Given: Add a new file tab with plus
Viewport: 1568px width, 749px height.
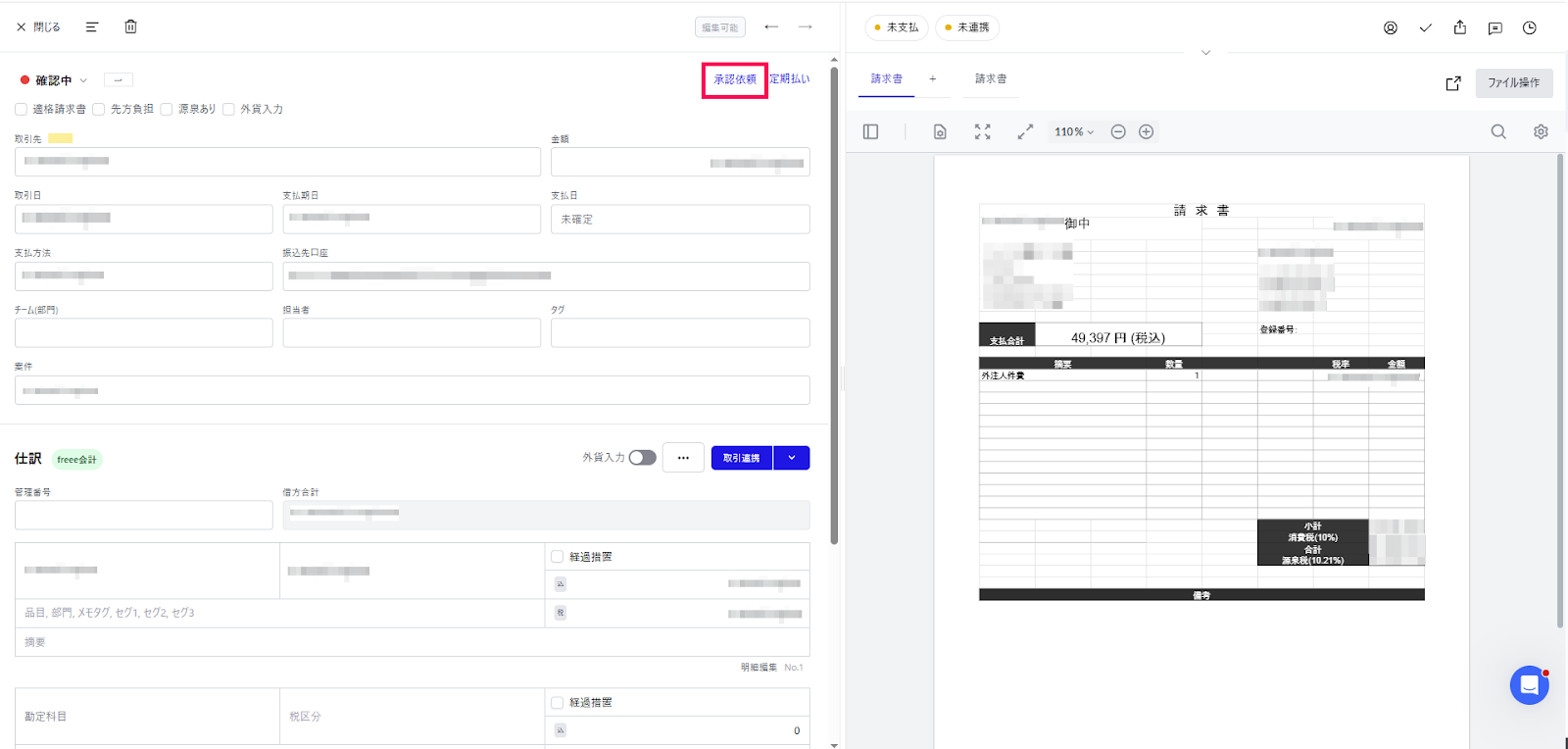Looking at the screenshot, I should tap(933, 78).
